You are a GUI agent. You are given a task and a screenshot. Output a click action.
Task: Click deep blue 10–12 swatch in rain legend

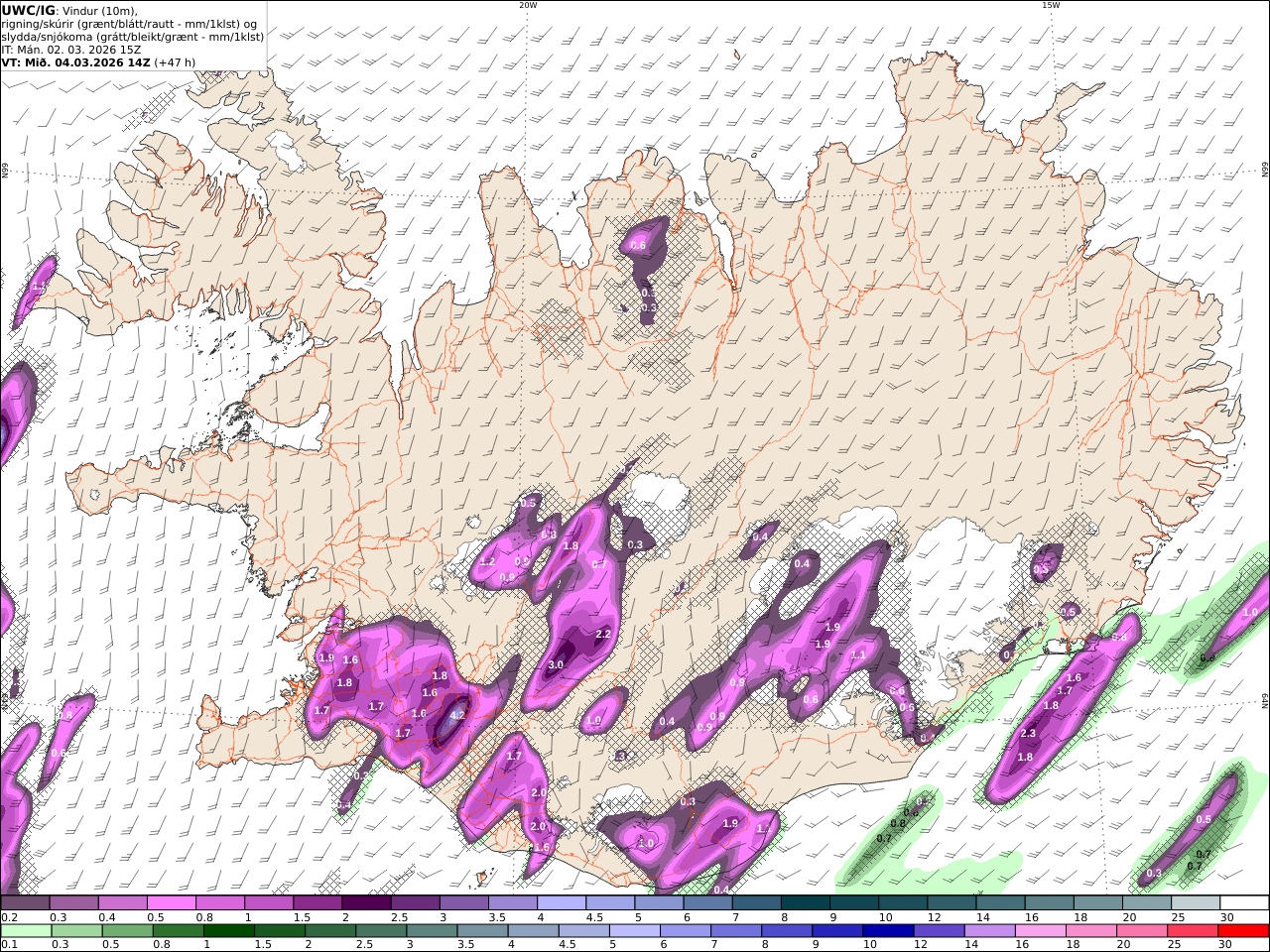pyautogui.click(x=887, y=931)
